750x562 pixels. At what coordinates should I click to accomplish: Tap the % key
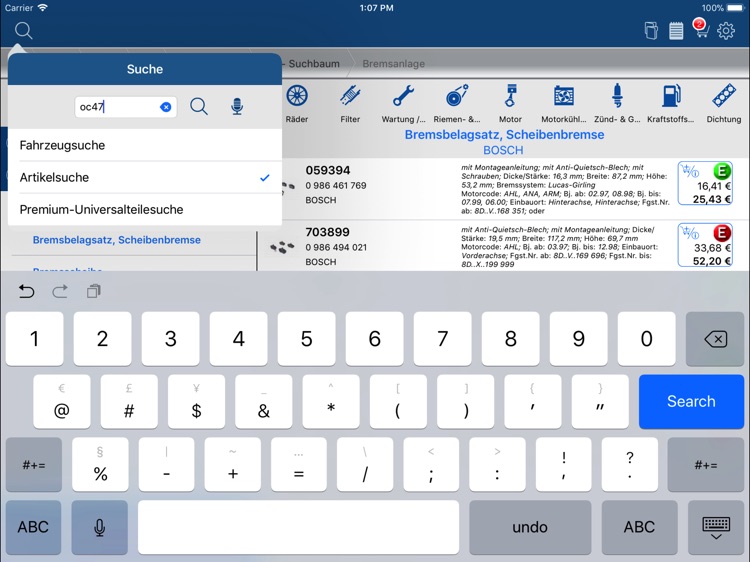click(x=100, y=465)
